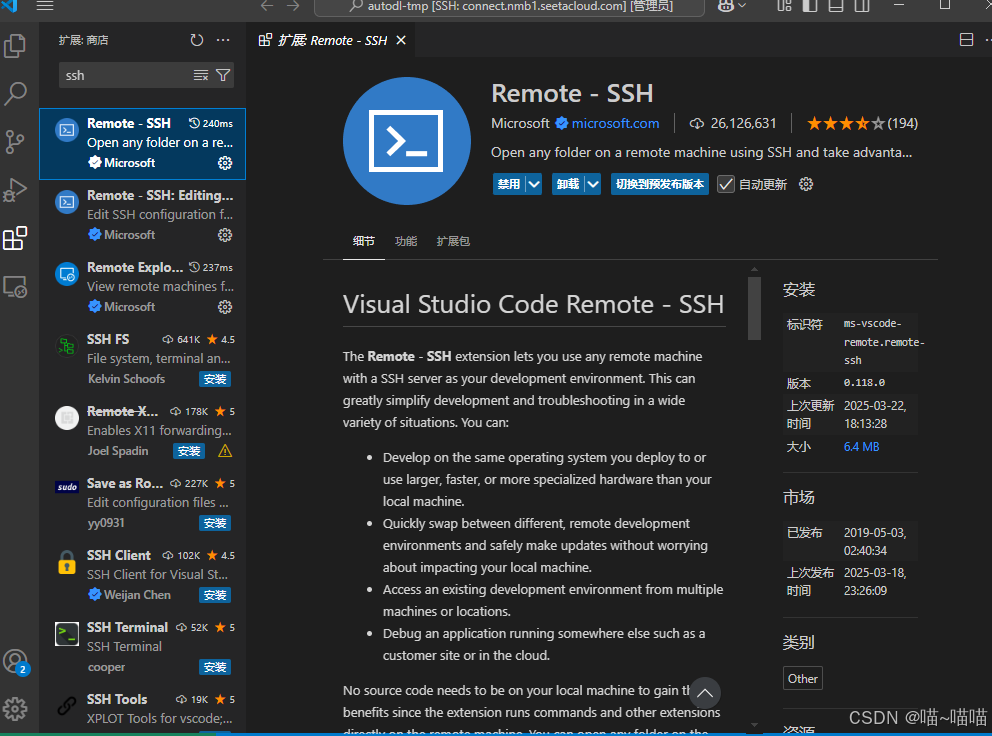
Task: Open the Extensions view icon
Action: 15,238
